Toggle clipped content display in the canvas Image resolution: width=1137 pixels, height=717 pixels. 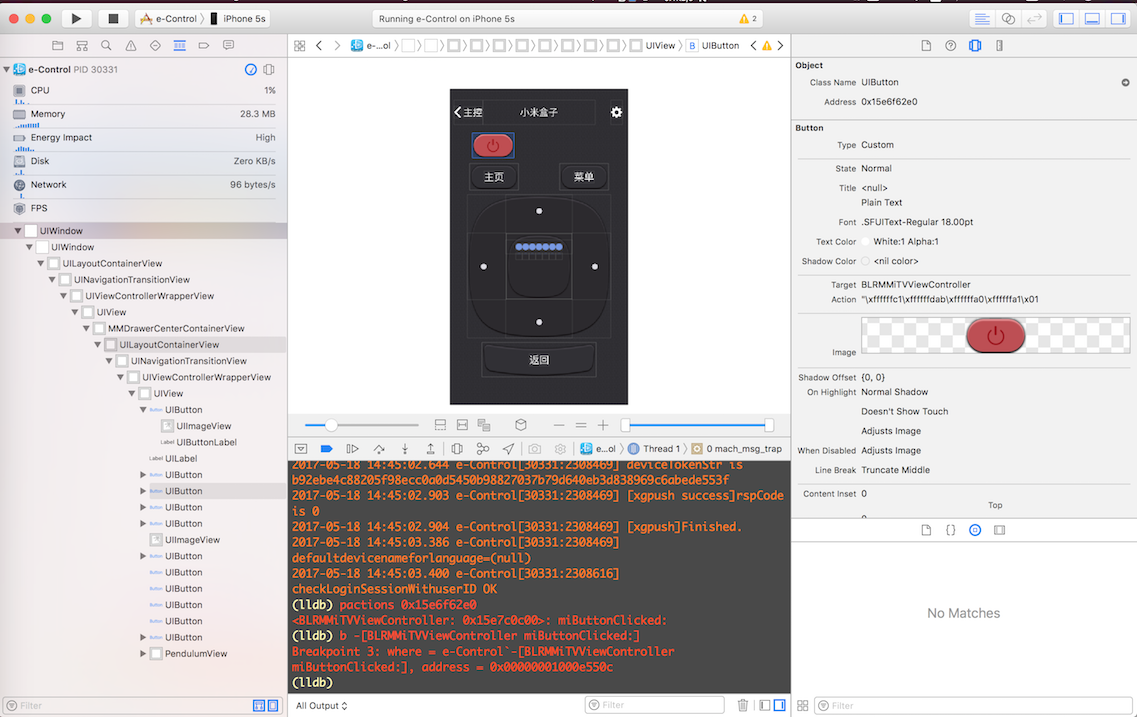[x=439, y=424]
